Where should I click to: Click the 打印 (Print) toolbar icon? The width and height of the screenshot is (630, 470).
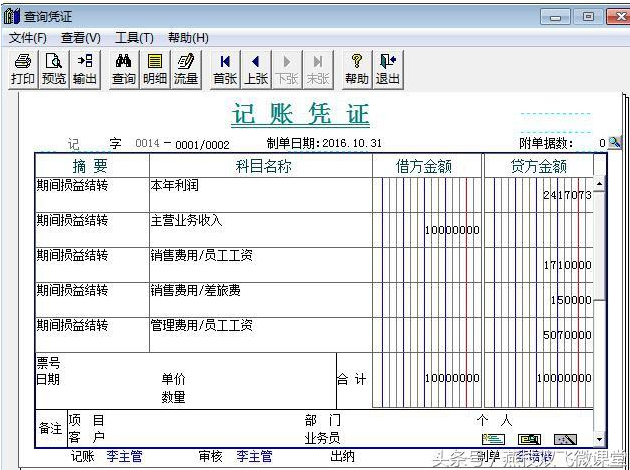[22, 69]
